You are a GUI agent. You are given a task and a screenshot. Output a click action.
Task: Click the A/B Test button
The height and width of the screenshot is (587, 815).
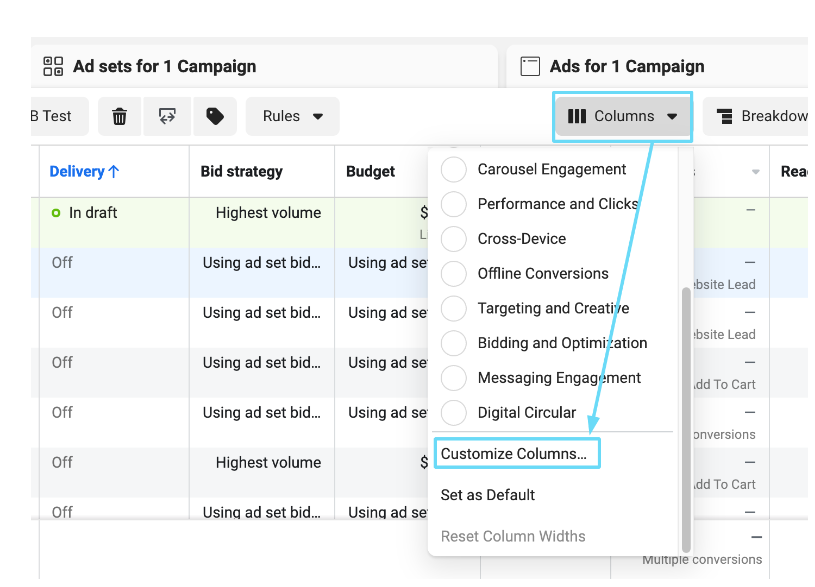click(59, 116)
